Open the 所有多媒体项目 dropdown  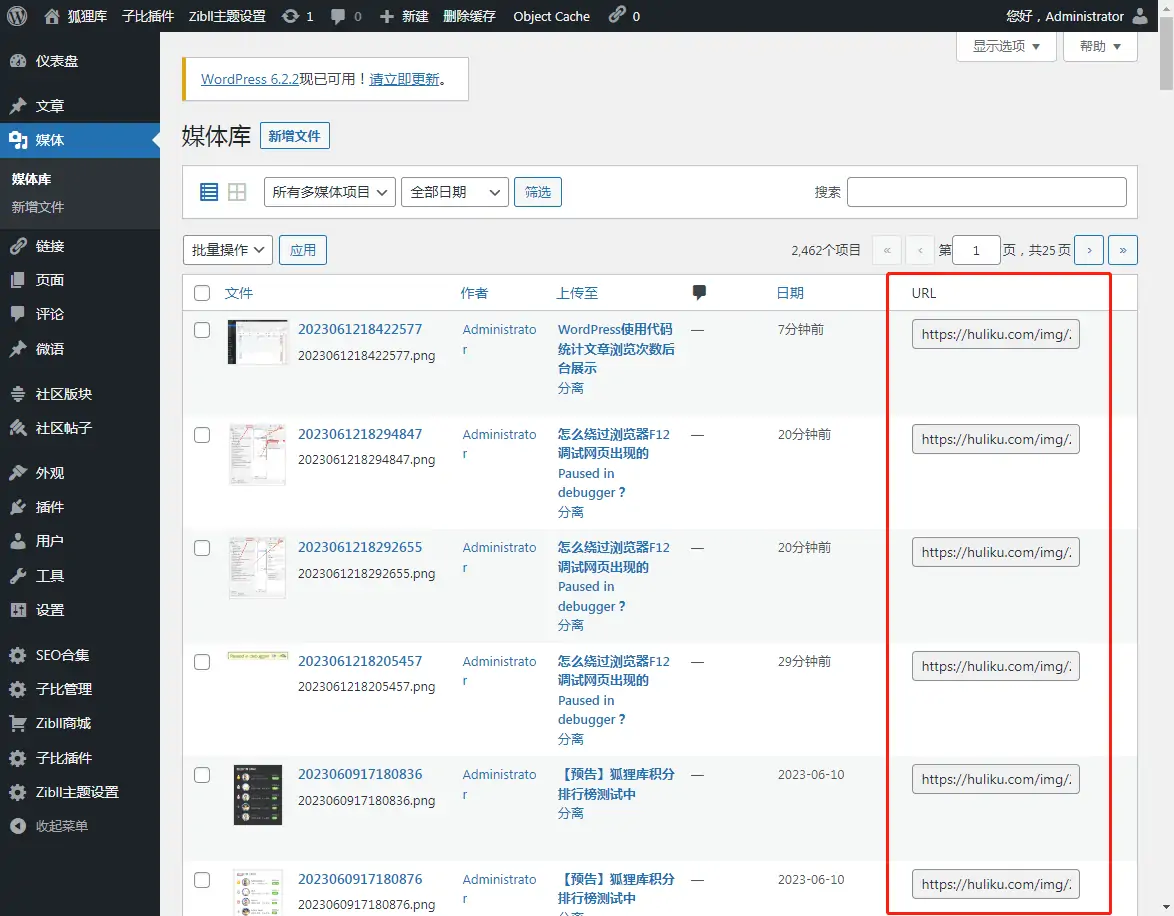click(x=328, y=190)
